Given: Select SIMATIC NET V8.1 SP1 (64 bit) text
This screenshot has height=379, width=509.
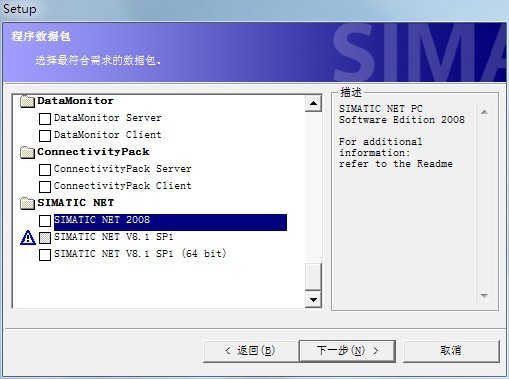Looking at the screenshot, I should [140, 254].
